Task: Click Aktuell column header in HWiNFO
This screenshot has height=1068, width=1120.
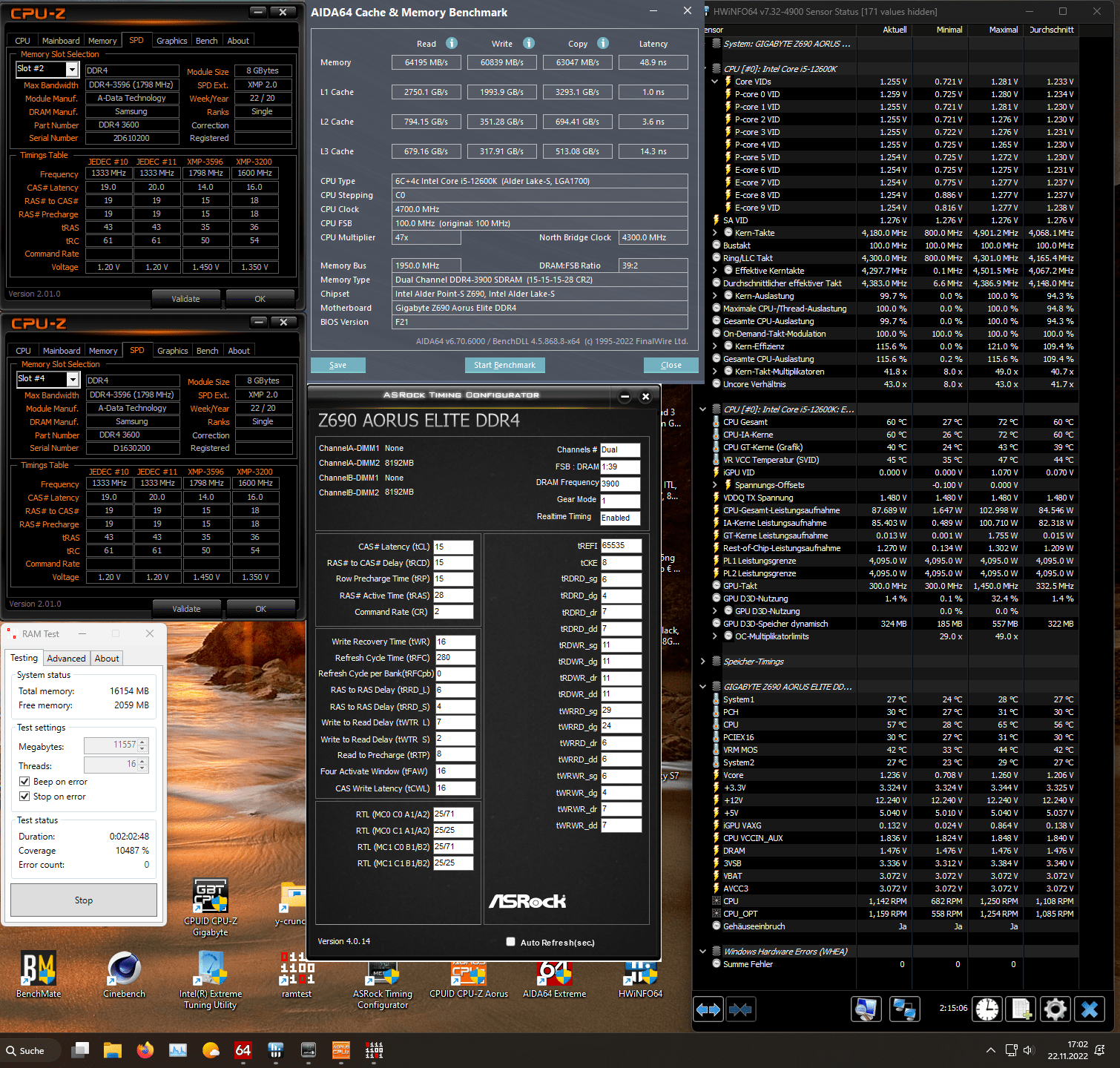Action: 895,30
